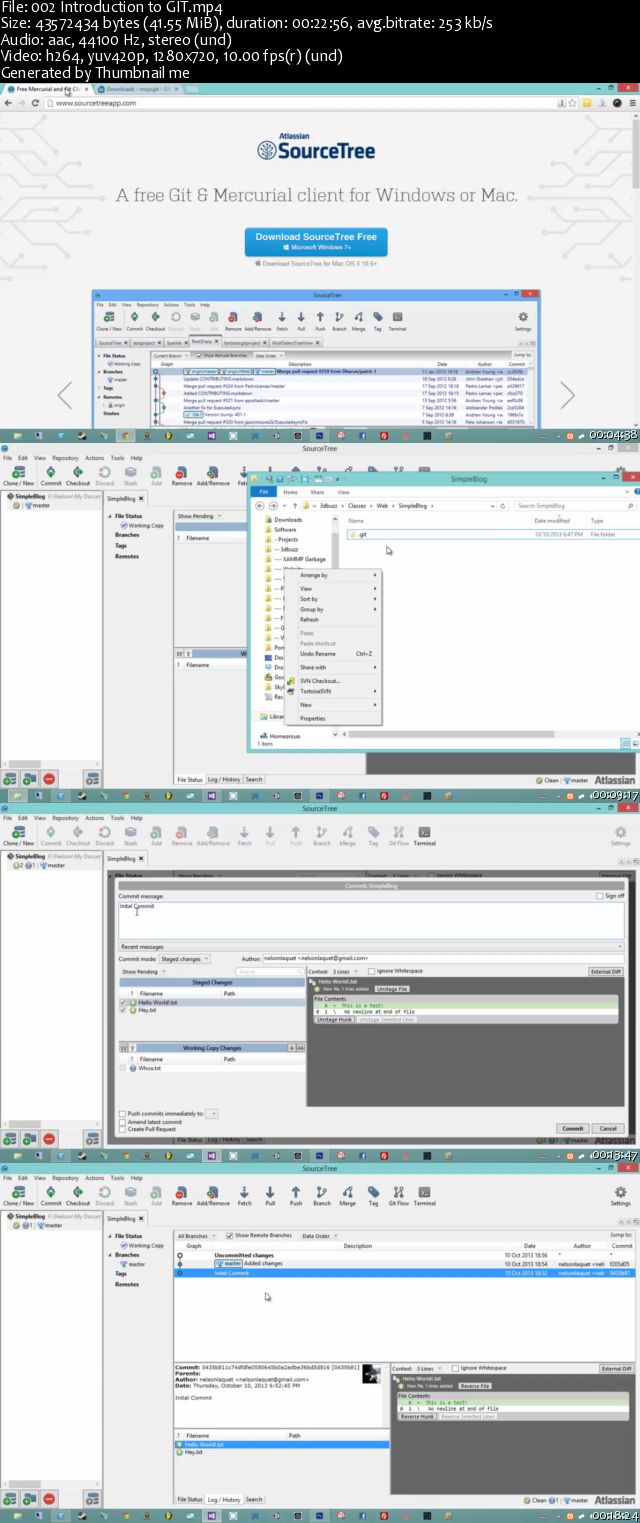The height and width of the screenshot is (1523, 640).
Task: Expand the Recent messages dropdown
Action: (371, 946)
